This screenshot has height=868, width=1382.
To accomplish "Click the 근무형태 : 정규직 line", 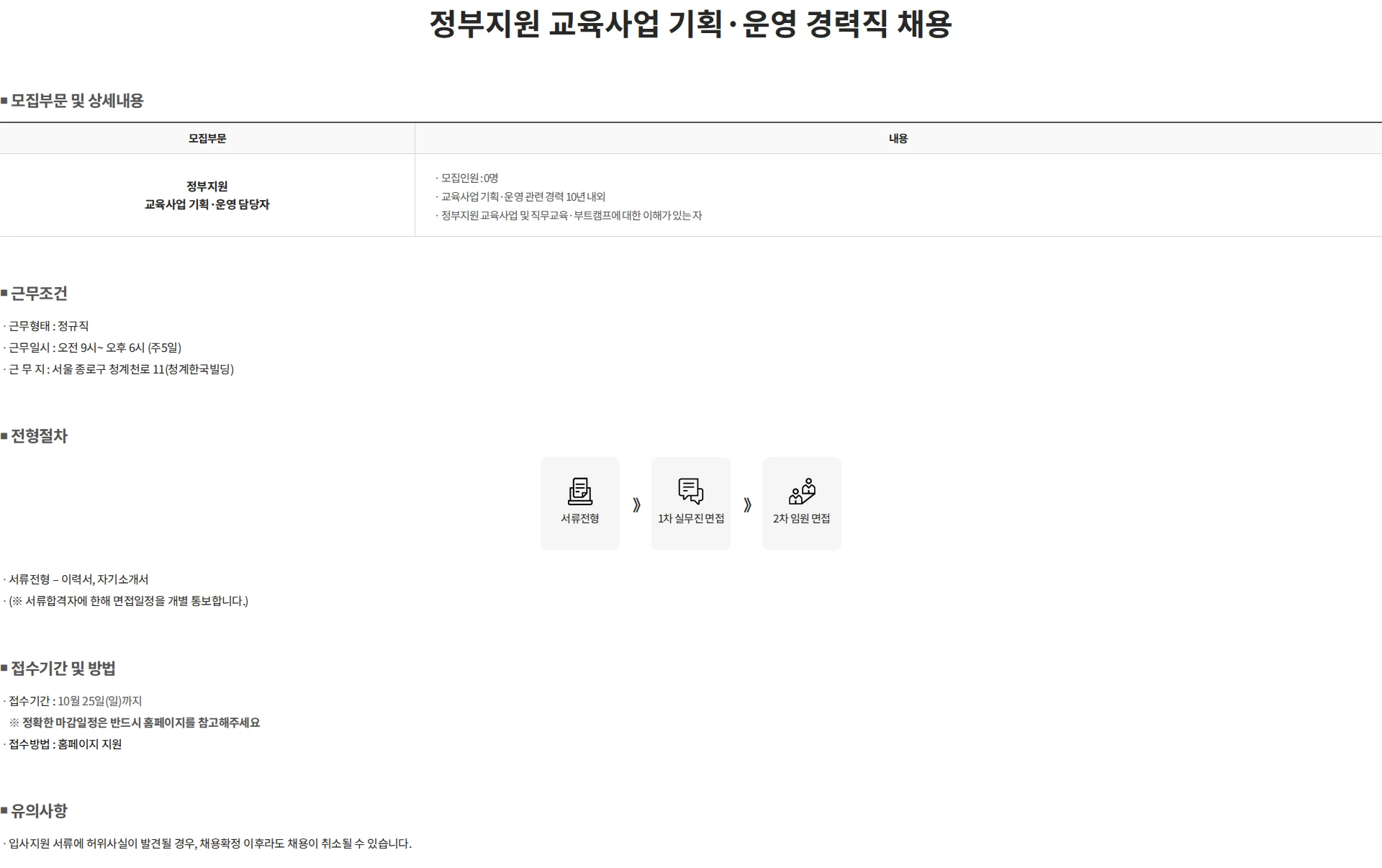I will point(46,326).
